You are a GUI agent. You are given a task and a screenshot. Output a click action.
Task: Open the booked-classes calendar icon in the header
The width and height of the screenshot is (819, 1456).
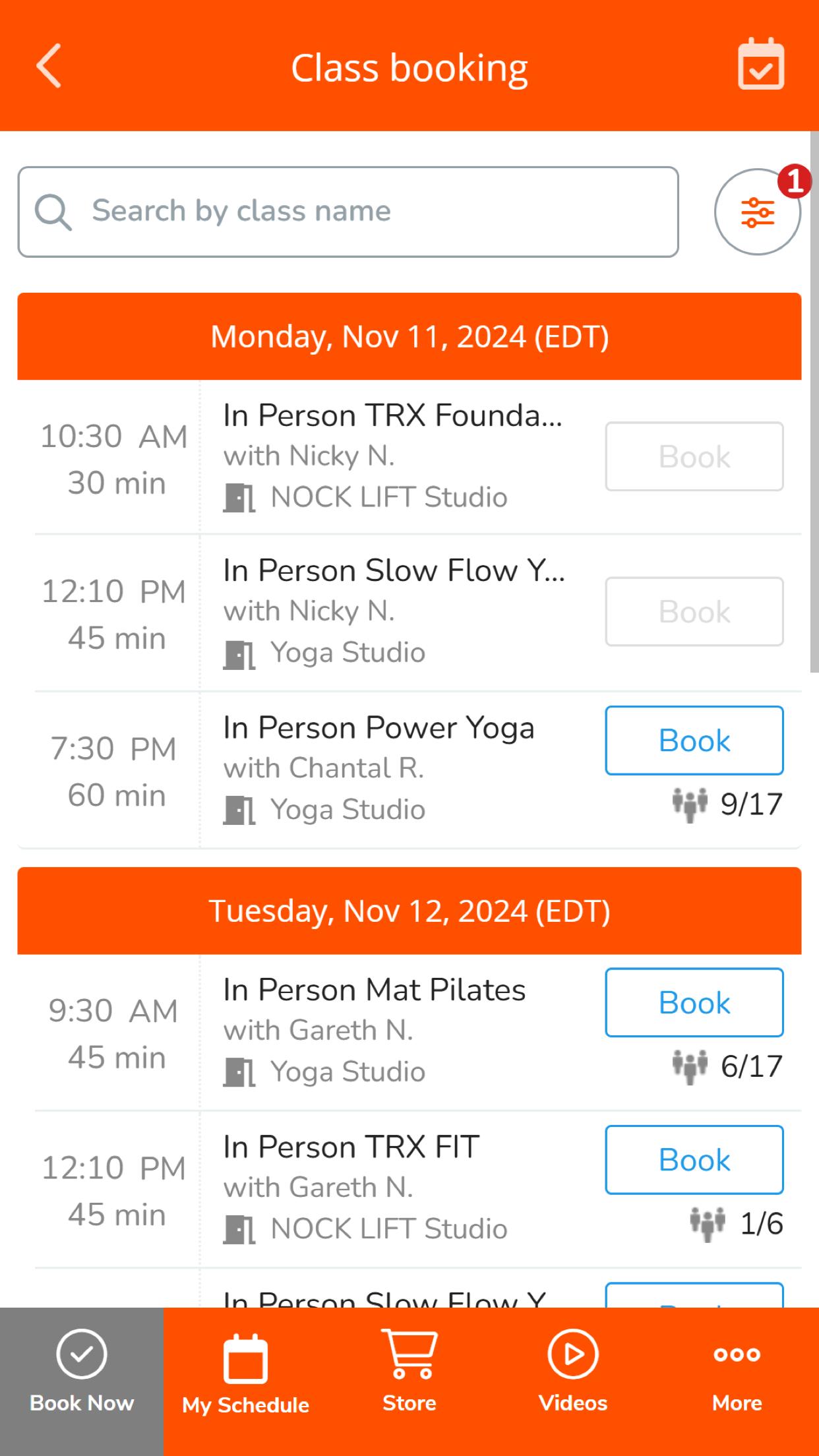(x=760, y=64)
